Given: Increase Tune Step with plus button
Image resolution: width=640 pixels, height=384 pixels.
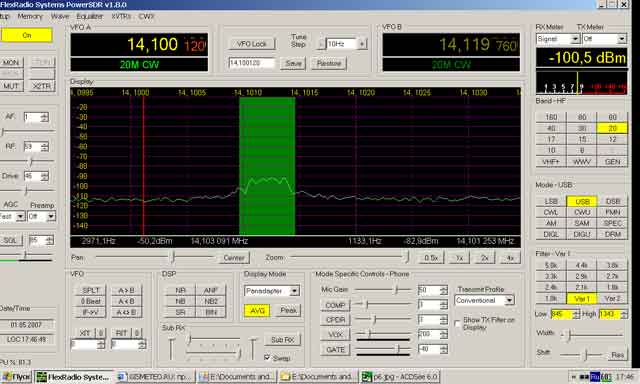Looking at the screenshot, I should [362, 44].
